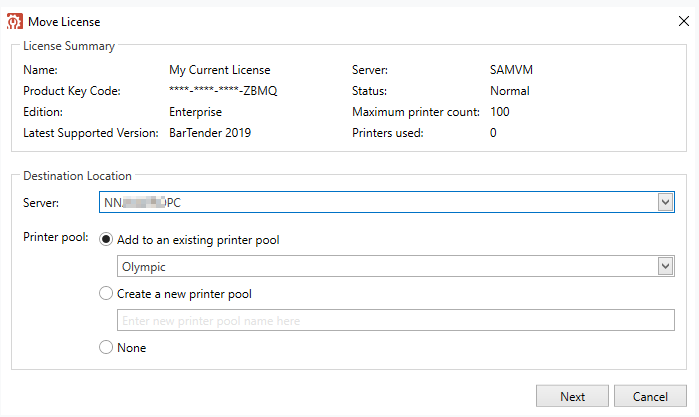Click the Printer pool label
The image size is (699, 417).
click(56, 237)
